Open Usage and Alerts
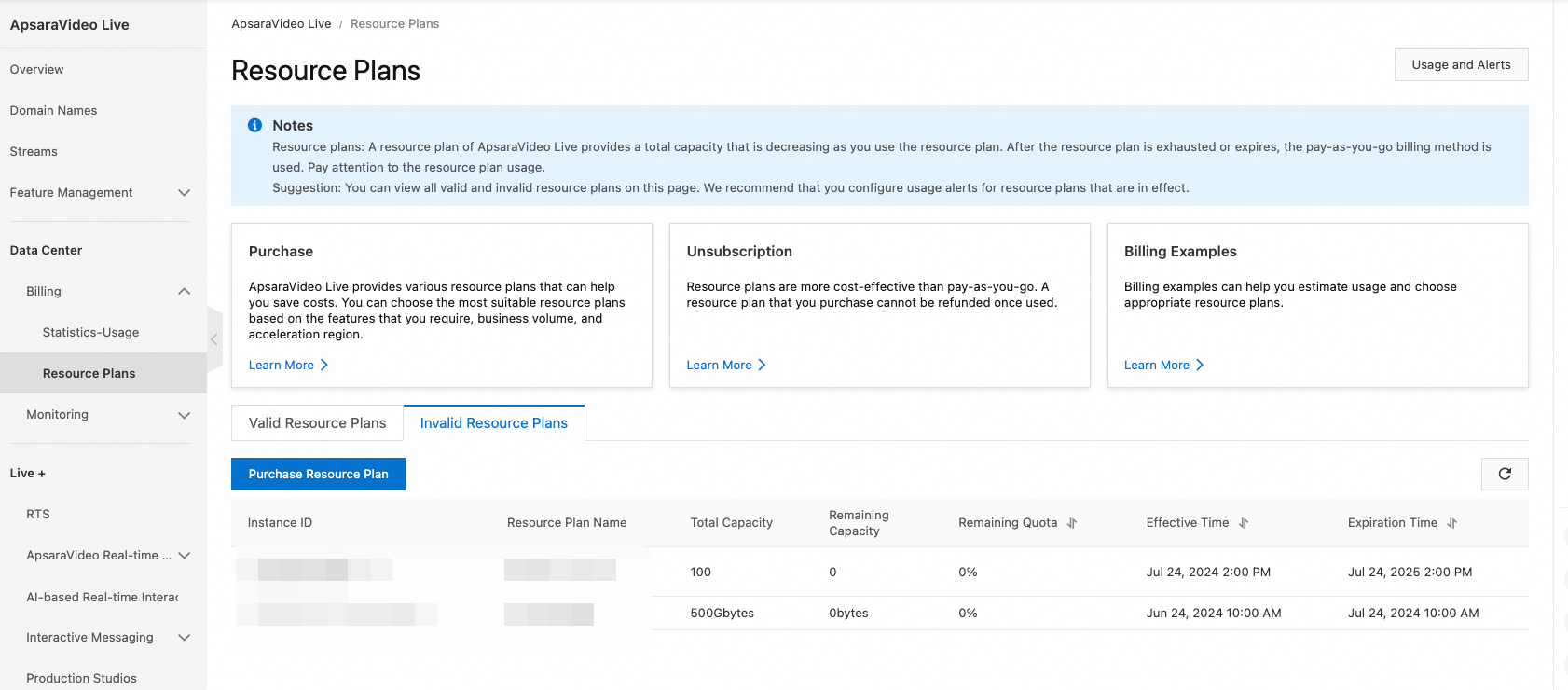The height and width of the screenshot is (690, 1568). coord(1461,64)
